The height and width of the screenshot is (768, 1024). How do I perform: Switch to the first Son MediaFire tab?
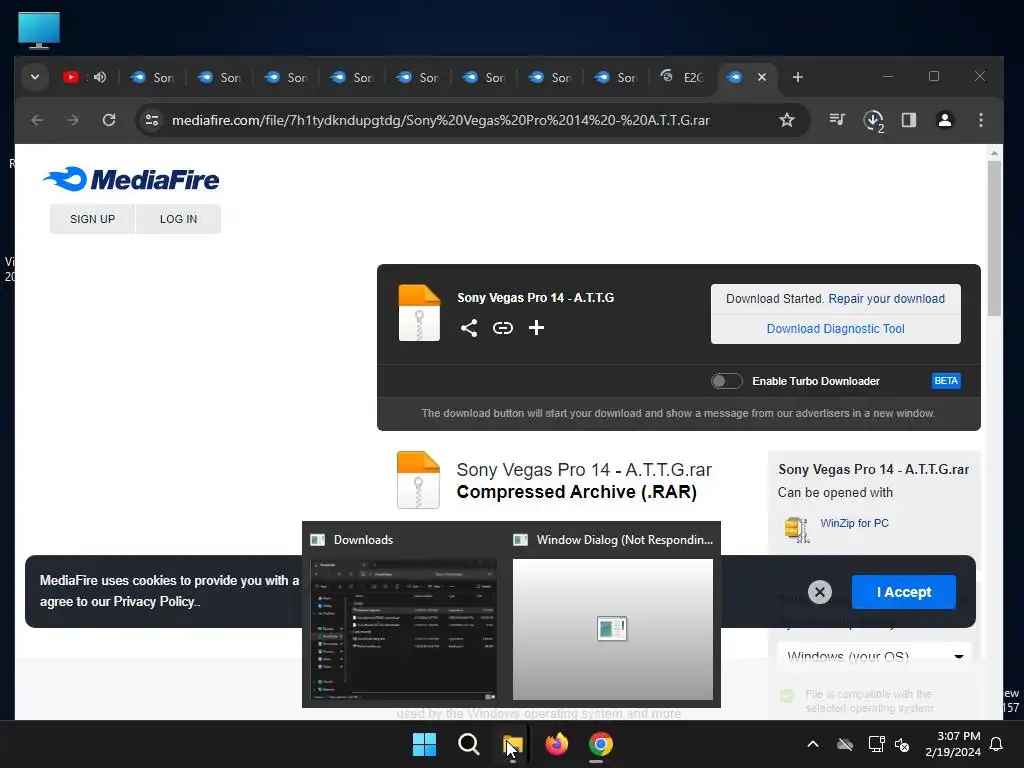(152, 77)
